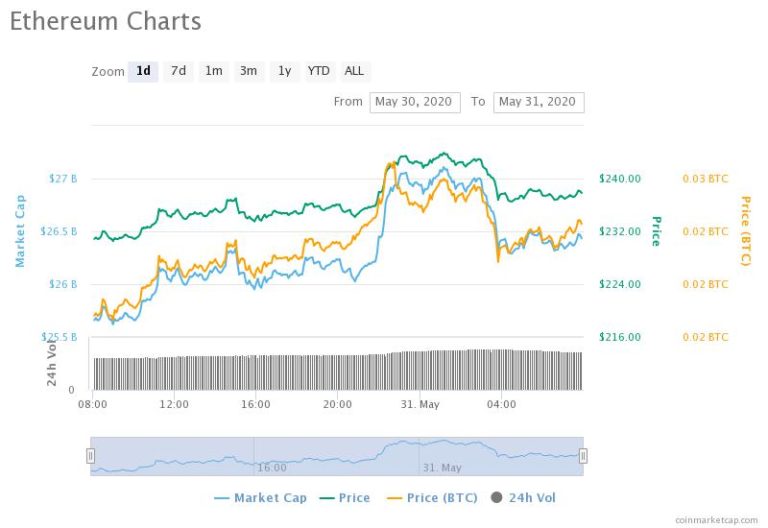Image resolution: width=768 pixels, height=528 pixels.
Task: Choose the 3m zoom button
Action: (x=248, y=71)
